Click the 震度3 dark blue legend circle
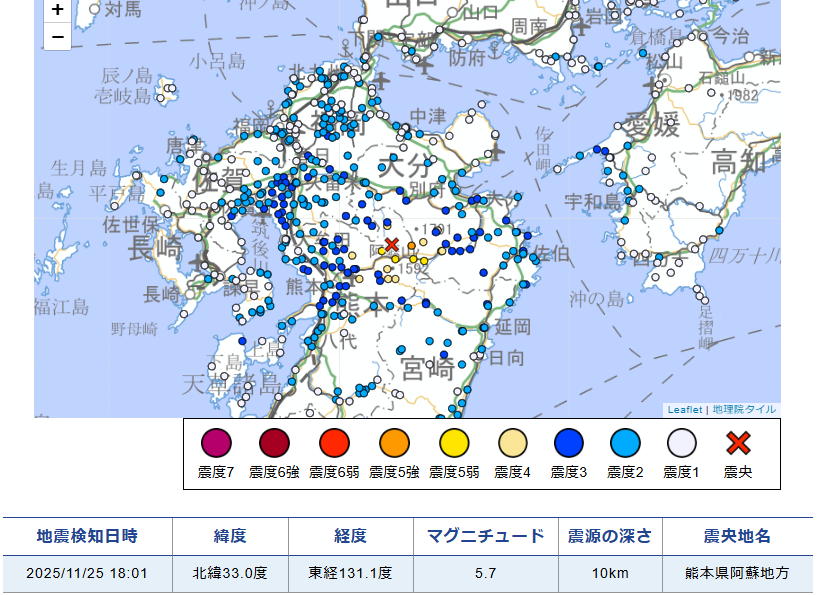The width and height of the screenshot is (817, 595). pos(568,443)
